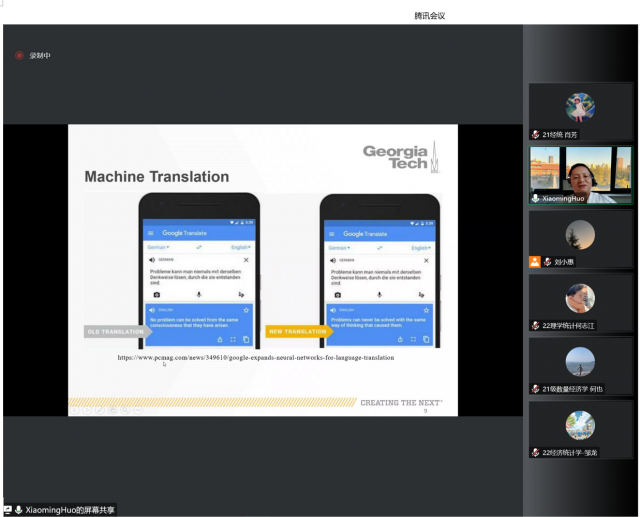Screen dimensions: 640x517
Task: Swap languages icon on right phone
Action: (x=380, y=248)
